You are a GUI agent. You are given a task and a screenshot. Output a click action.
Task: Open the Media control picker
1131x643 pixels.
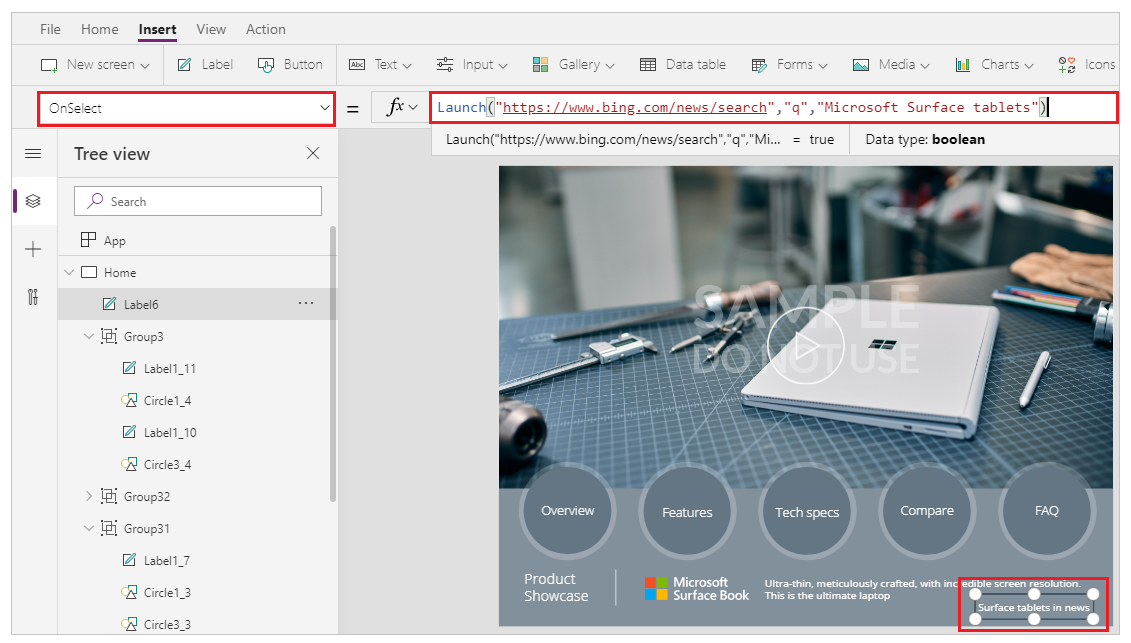pos(890,63)
